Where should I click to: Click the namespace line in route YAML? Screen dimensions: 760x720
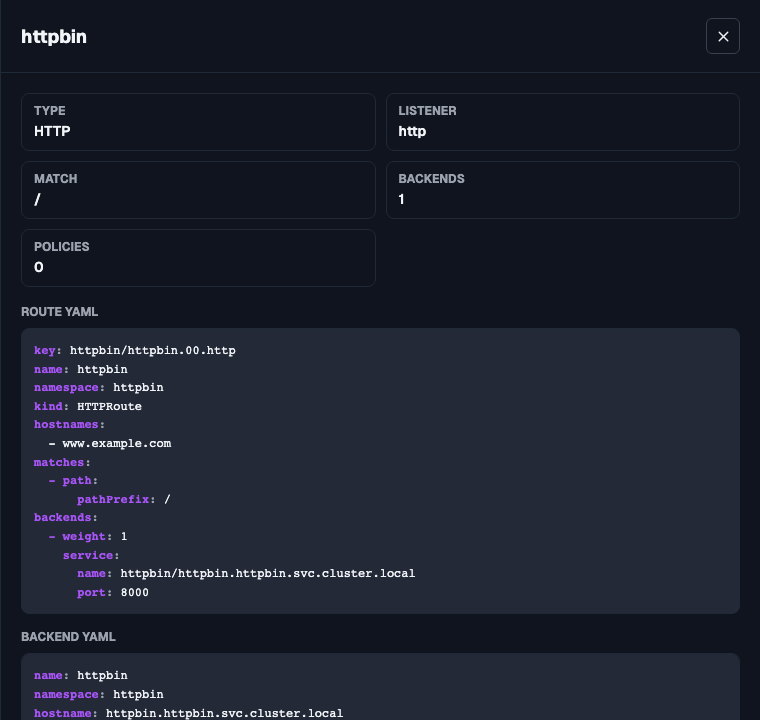pos(99,387)
